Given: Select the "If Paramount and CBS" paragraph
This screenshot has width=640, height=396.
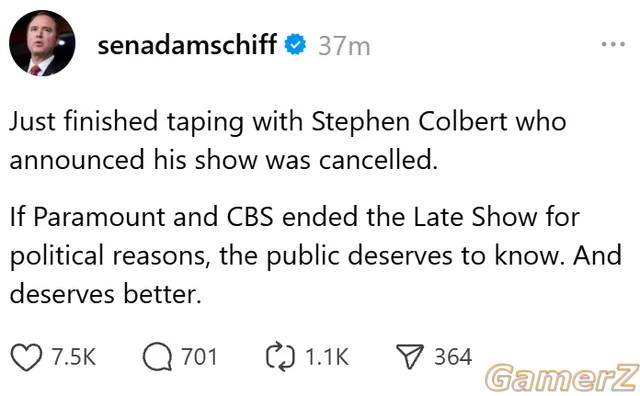Looking at the screenshot, I should 316,255.
